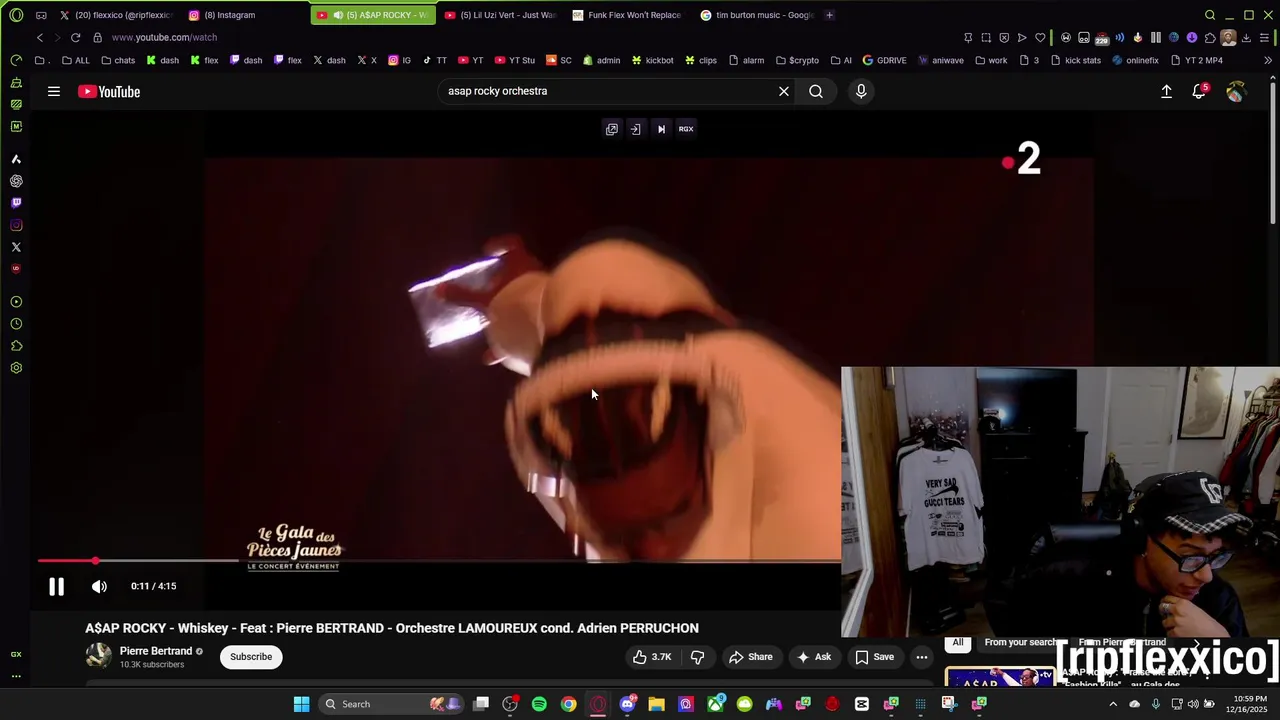Run search with the magnifier button
This screenshot has height=720, width=1280.
pos(816,91)
